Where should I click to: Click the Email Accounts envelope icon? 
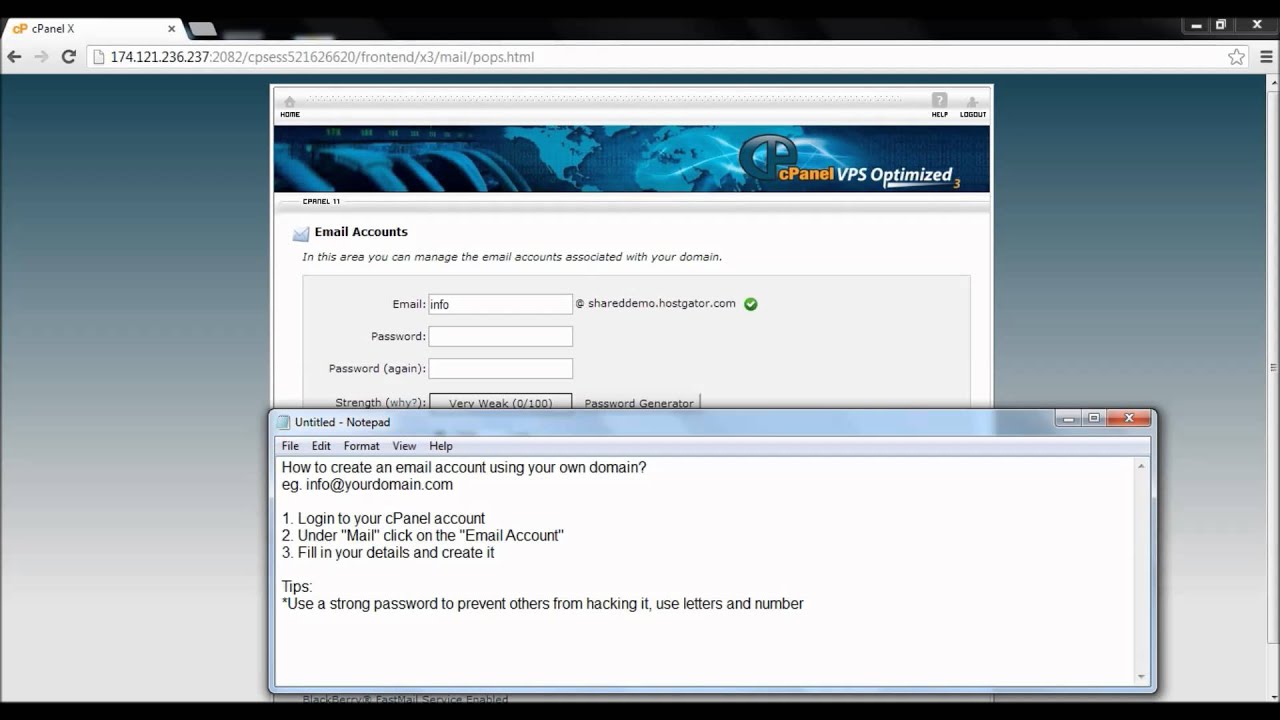pos(301,234)
